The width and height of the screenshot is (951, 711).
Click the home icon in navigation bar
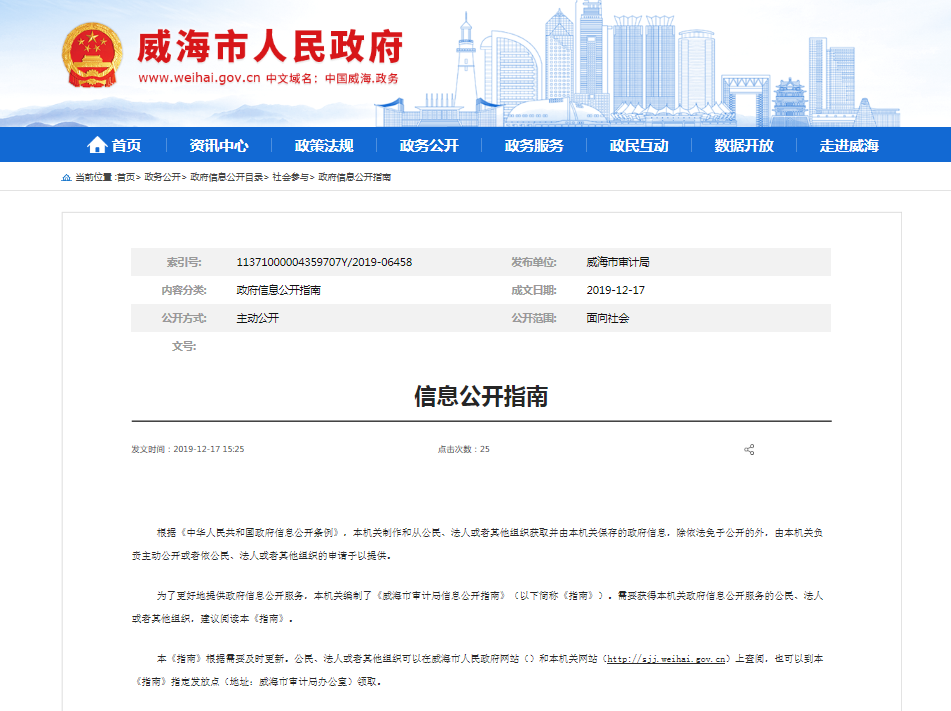tap(97, 145)
